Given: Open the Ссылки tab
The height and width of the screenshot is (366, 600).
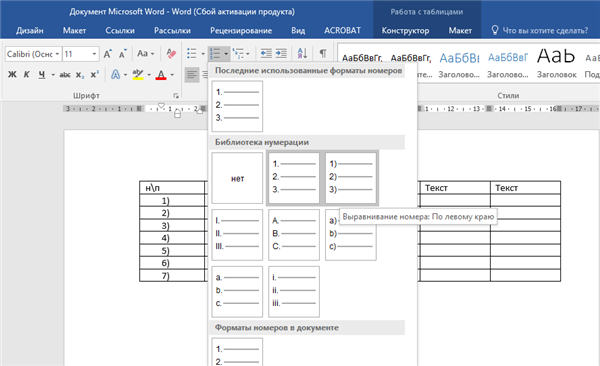Looking at the screenshot, I should tap(120, 31).
